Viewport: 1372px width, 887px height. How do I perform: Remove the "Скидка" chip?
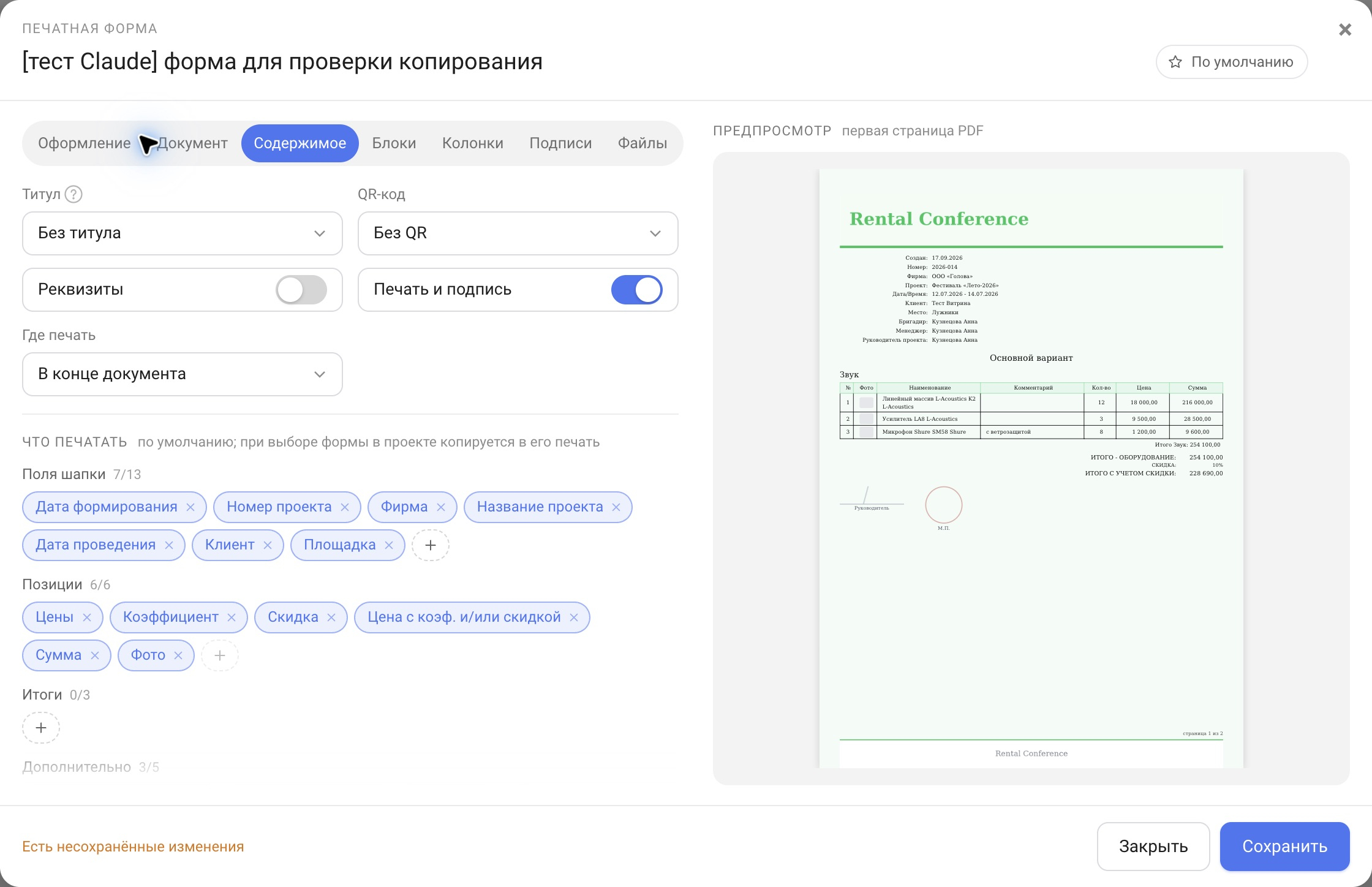[x=331, y=617]
